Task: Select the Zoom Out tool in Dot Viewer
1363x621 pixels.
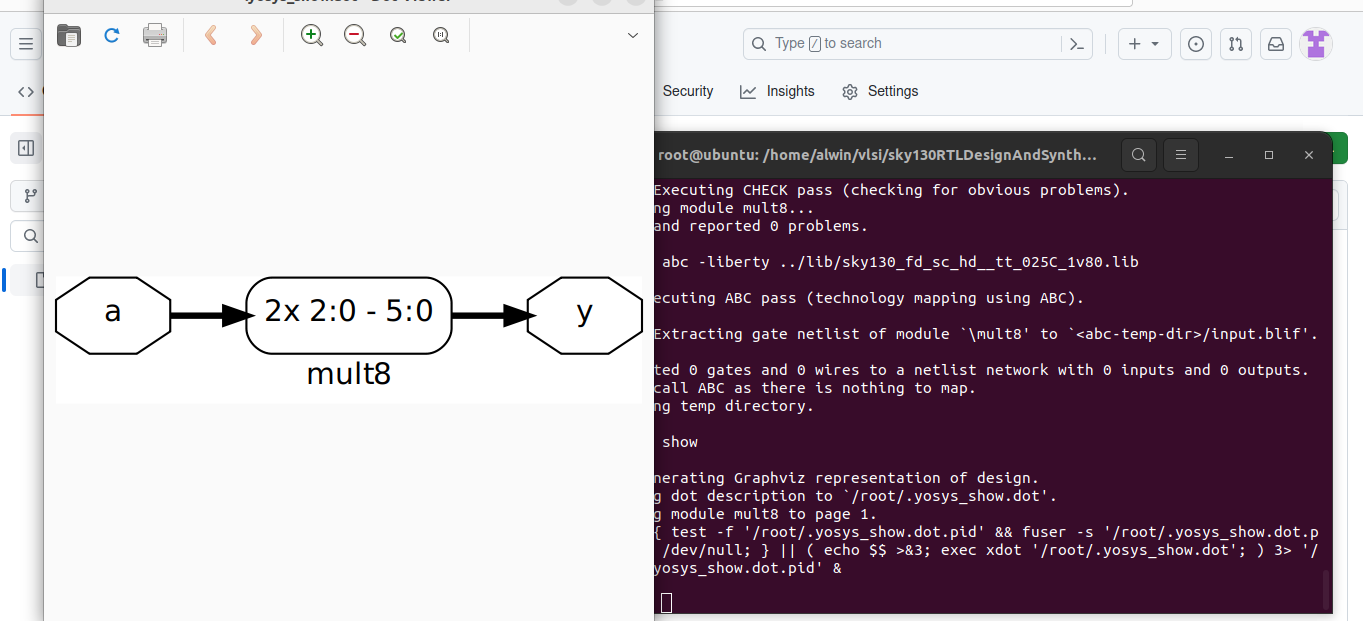Action: click(354, 34)
